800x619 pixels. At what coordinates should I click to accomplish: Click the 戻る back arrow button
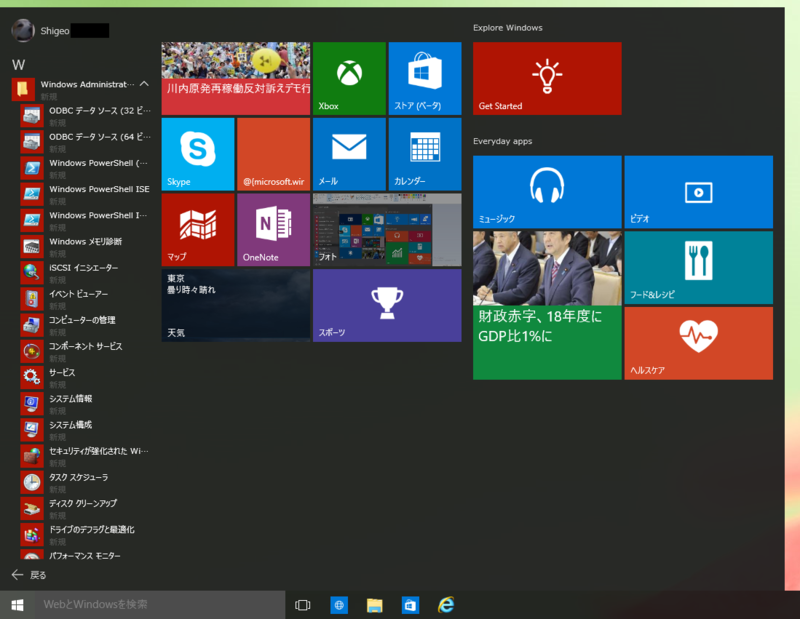click(x=29, y=575)
